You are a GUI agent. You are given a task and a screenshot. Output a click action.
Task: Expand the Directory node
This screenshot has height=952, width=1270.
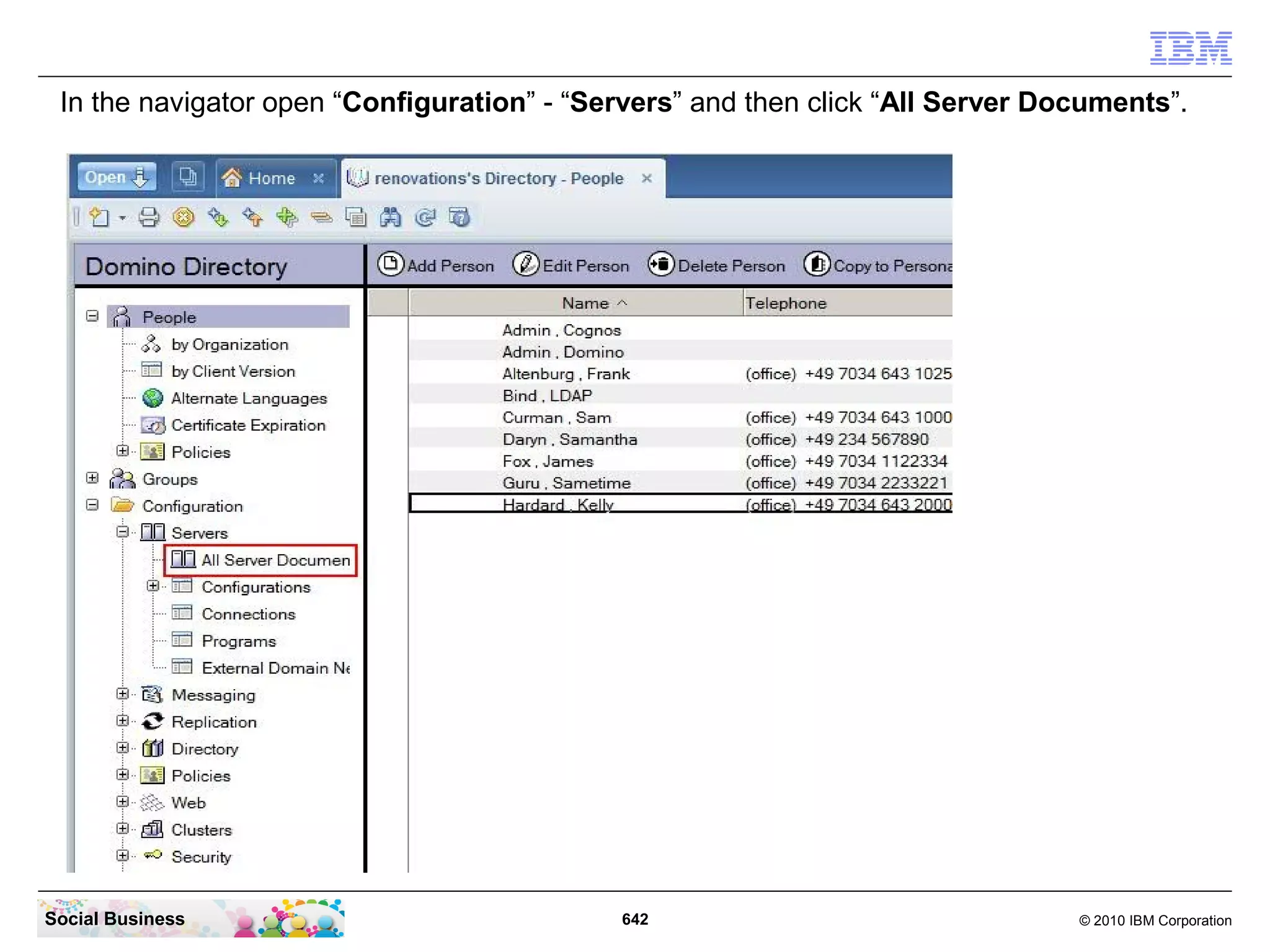point(123,748)
